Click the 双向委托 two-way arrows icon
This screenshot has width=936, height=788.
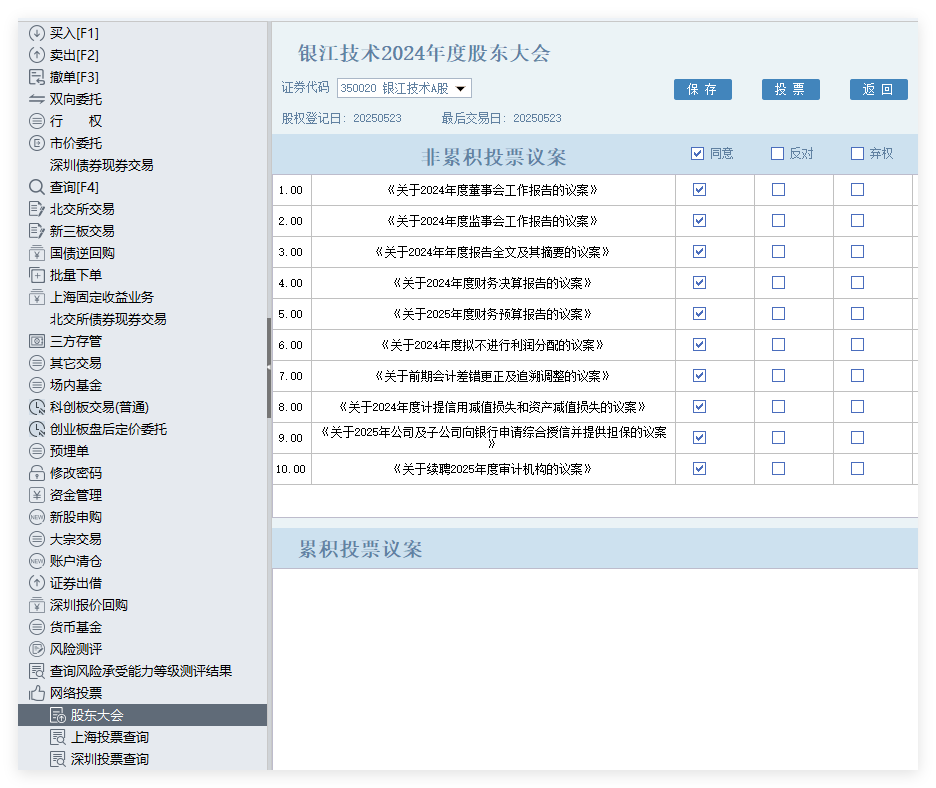37,99
